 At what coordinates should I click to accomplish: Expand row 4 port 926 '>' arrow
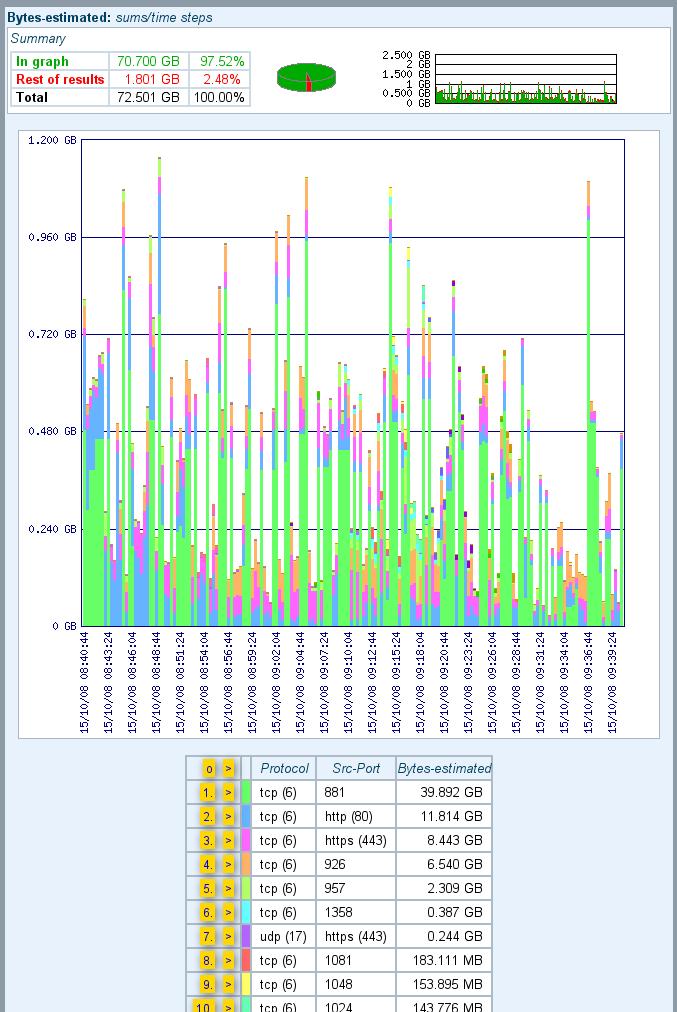[228, 864]
